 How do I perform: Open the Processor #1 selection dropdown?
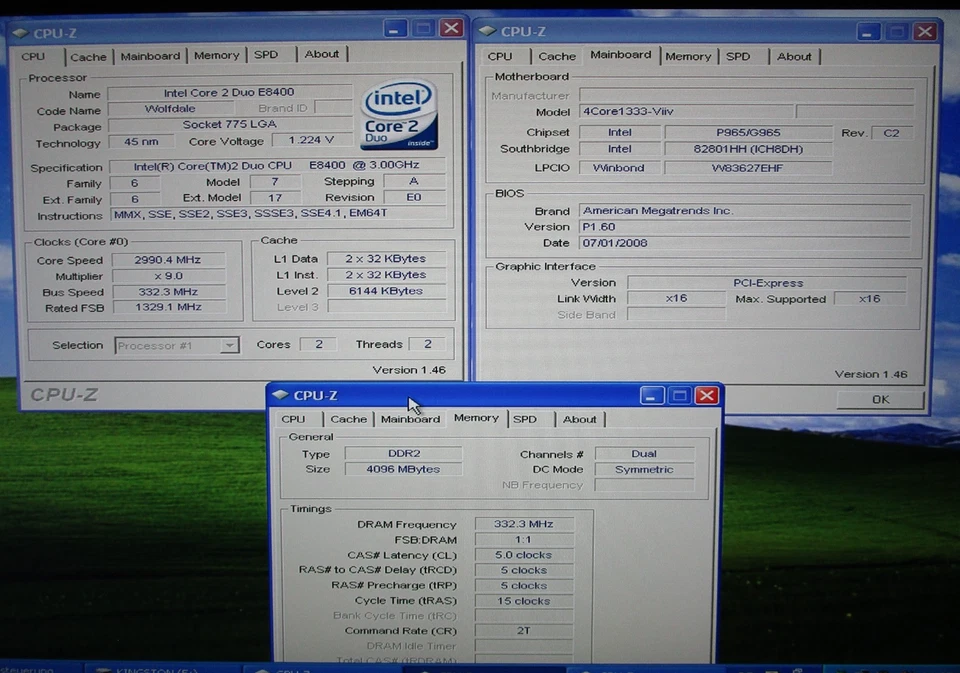[230, 345]
